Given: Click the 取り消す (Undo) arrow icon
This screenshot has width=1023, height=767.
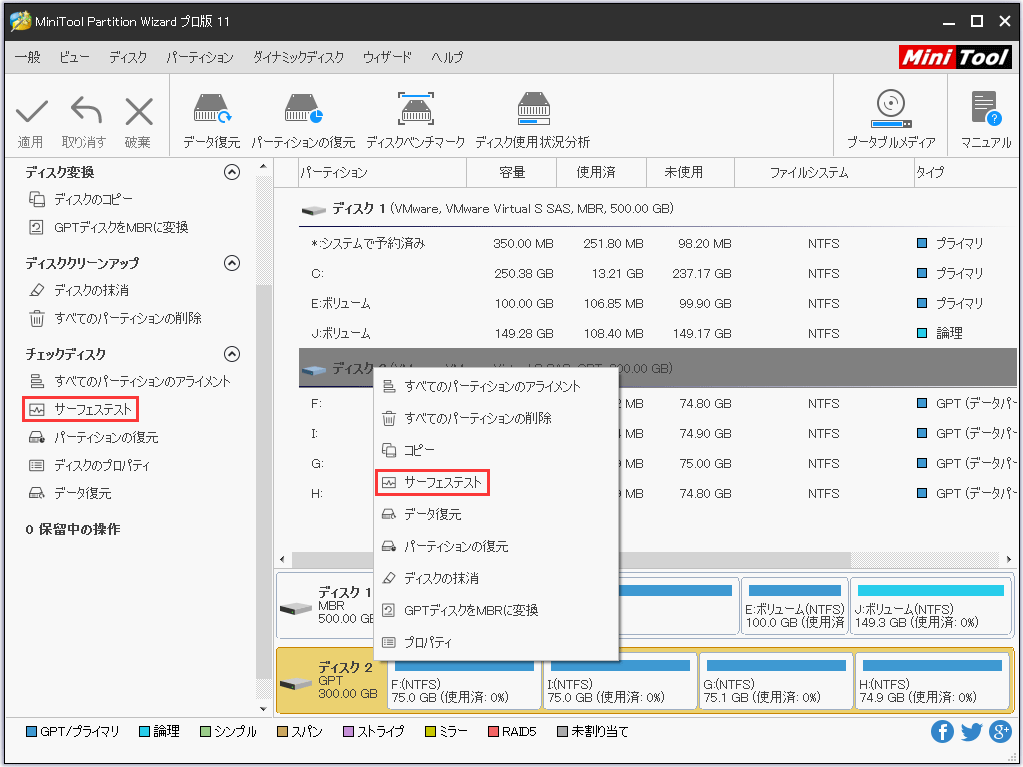Looking at the screenshot, I should tap(85, 108).
